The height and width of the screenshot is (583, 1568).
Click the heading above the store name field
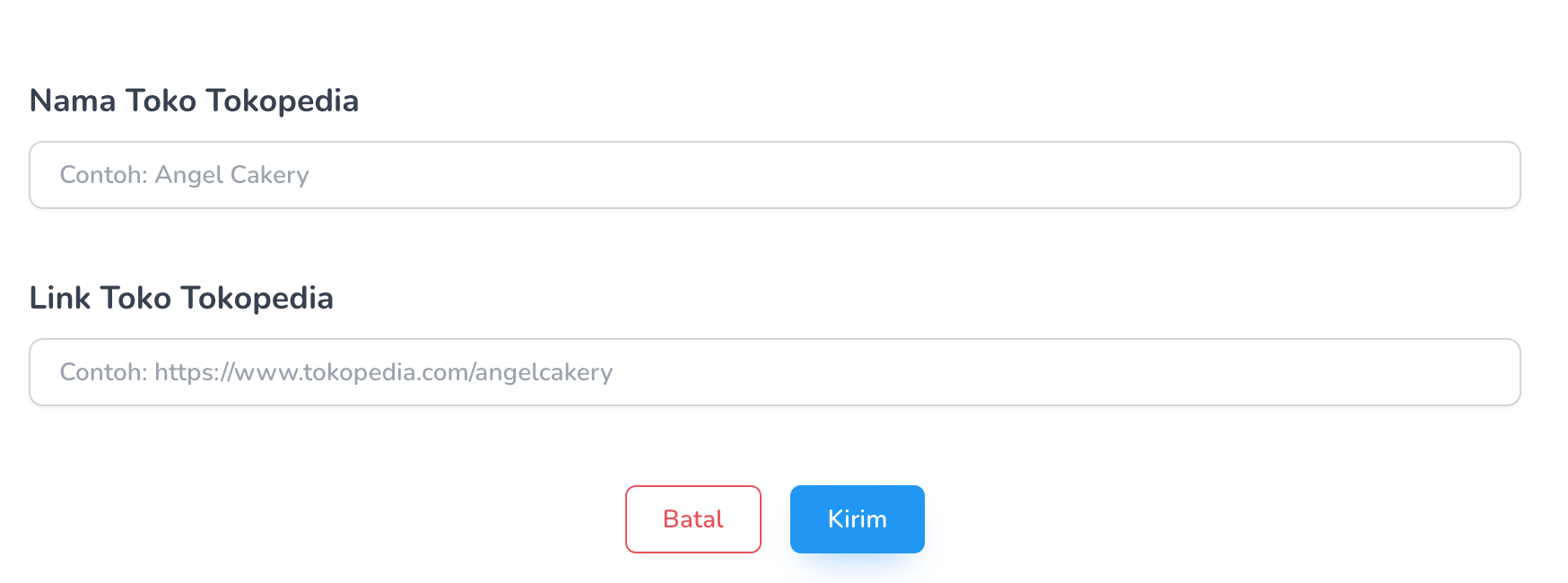(194, 100)
